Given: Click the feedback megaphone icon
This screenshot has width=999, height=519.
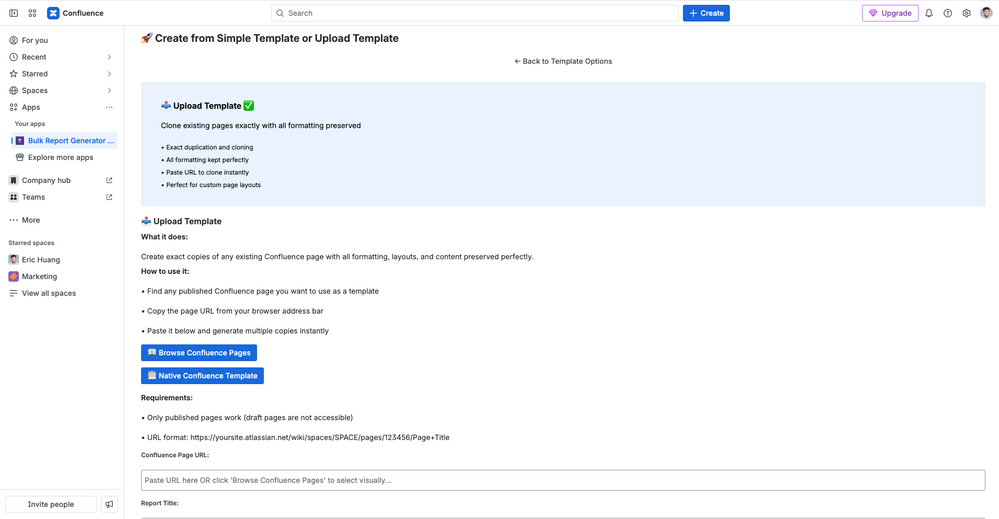Looking at the screenshot, I should [110, 504].
